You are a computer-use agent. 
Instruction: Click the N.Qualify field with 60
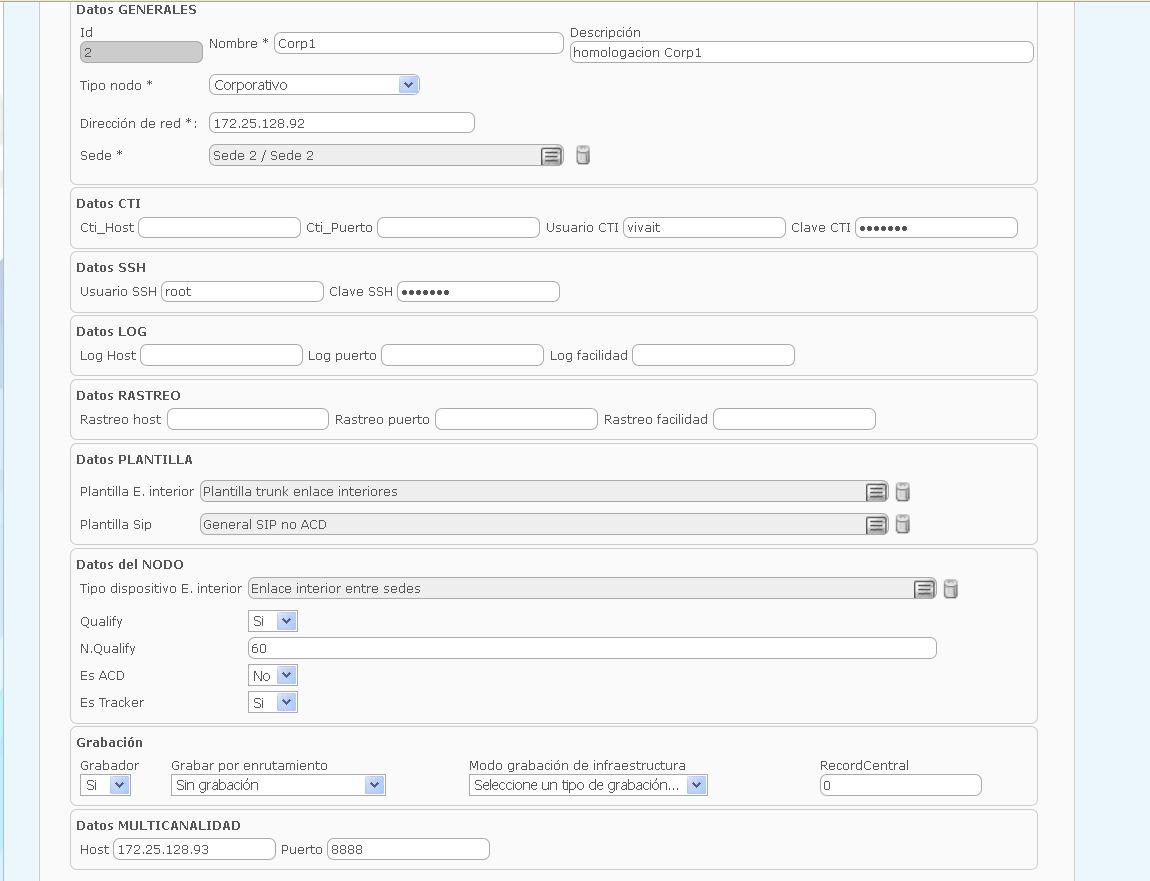[x=593, y=648]
